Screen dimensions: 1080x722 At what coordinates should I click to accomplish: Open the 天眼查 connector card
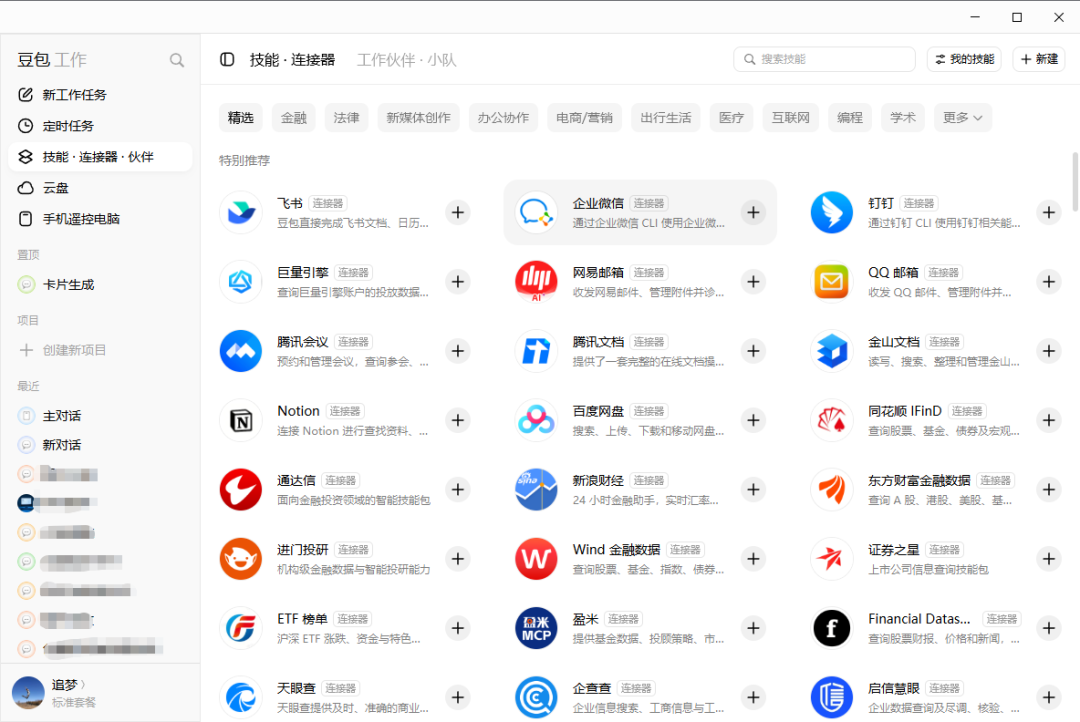click(x=347, y=697)
